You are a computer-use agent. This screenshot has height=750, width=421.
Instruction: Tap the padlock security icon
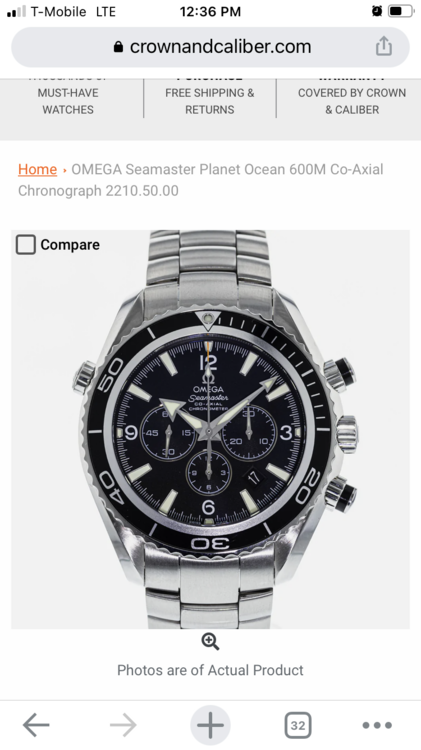tap(118, 47)
